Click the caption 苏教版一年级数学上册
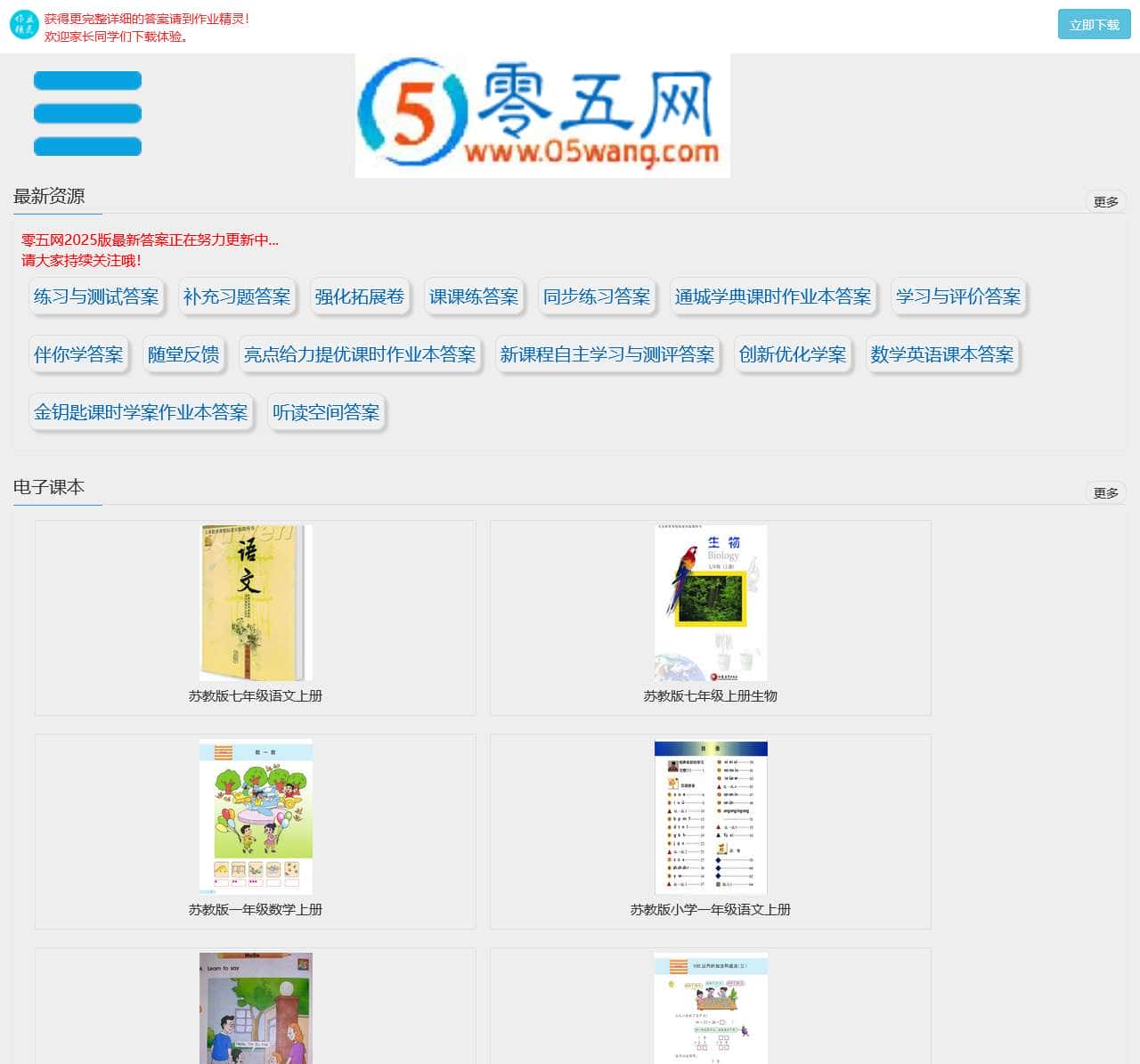The height and width of the screenshot is (1064, 1140). point(256,910)
